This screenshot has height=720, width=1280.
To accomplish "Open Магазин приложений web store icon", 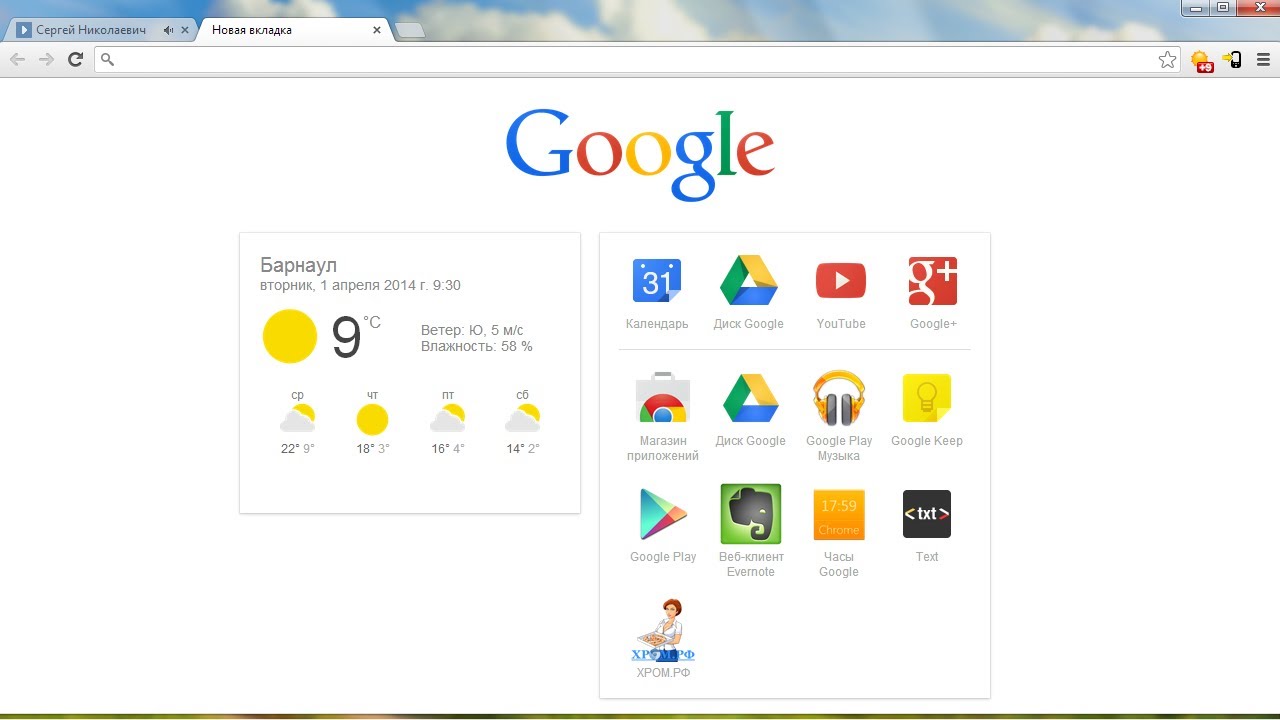I will coord(662,398).
